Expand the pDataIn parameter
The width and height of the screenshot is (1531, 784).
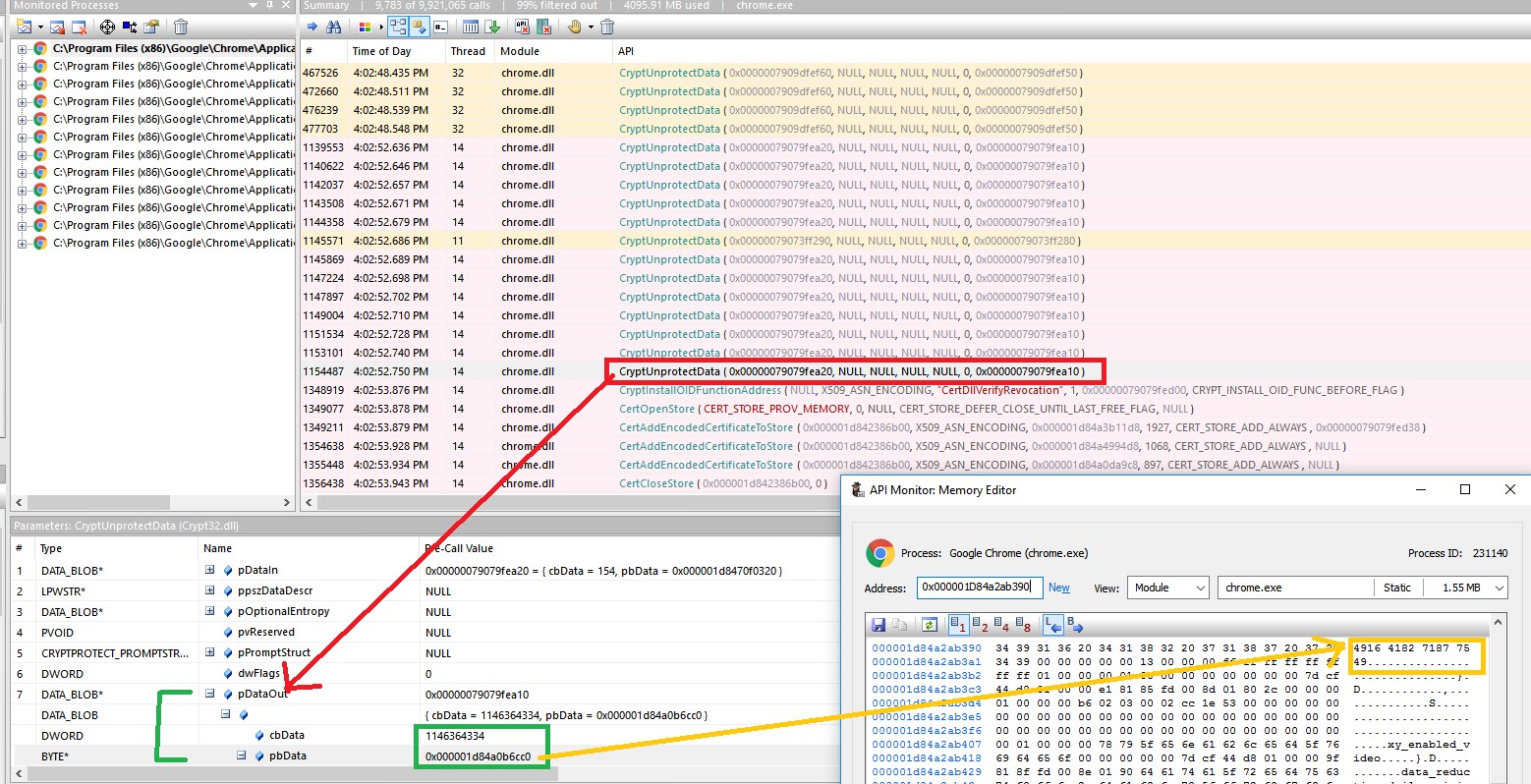209,570
